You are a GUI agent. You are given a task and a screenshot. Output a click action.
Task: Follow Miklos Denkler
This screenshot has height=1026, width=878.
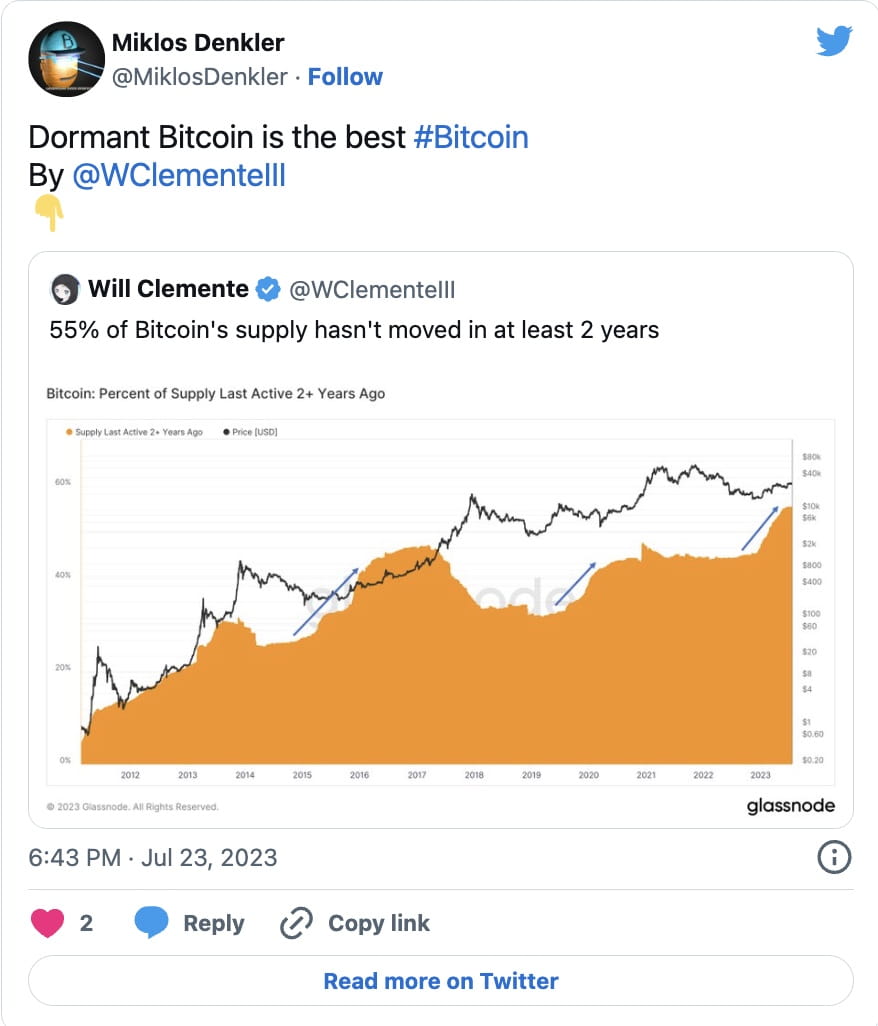[345, 76]
